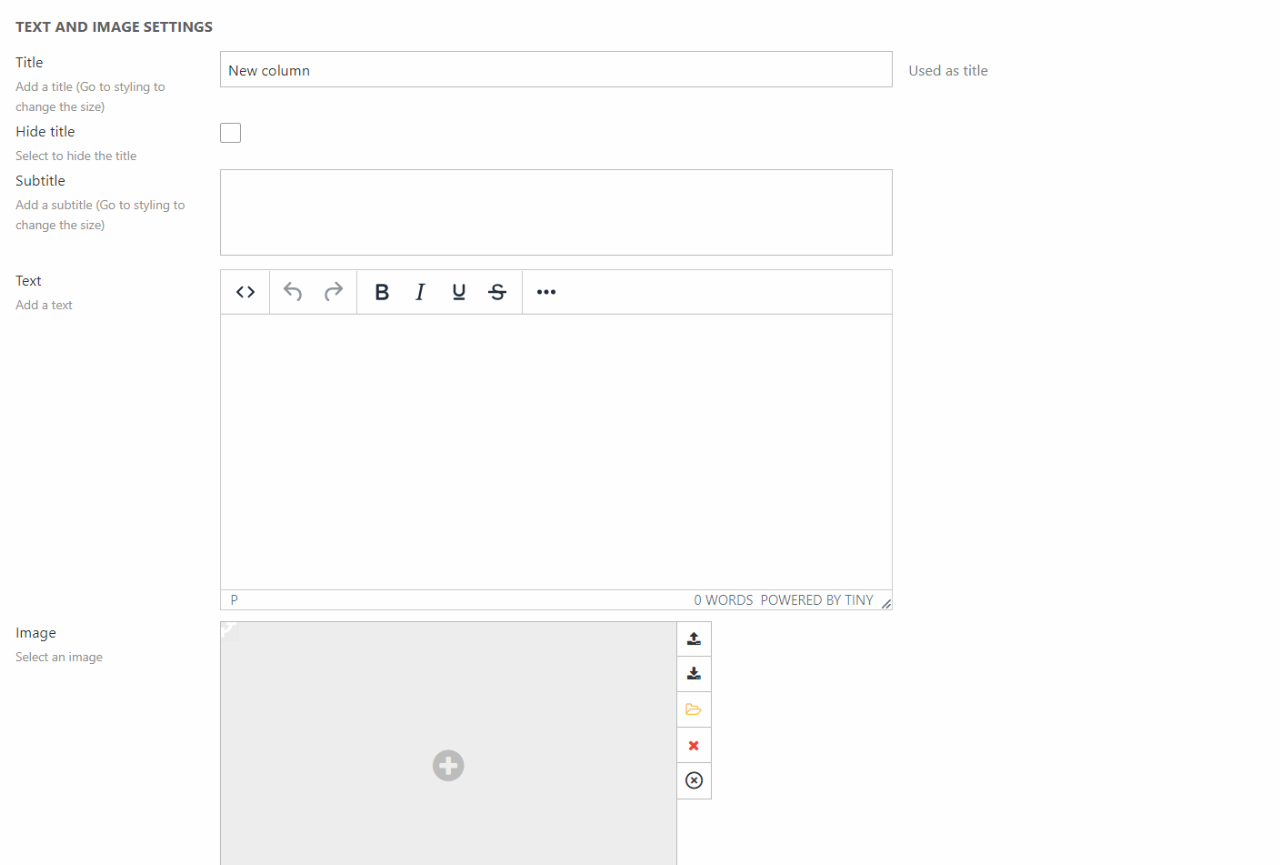Click inside the rich text editor body
The height and width of the screenshot is (865, 1280).
pos(556,450)
